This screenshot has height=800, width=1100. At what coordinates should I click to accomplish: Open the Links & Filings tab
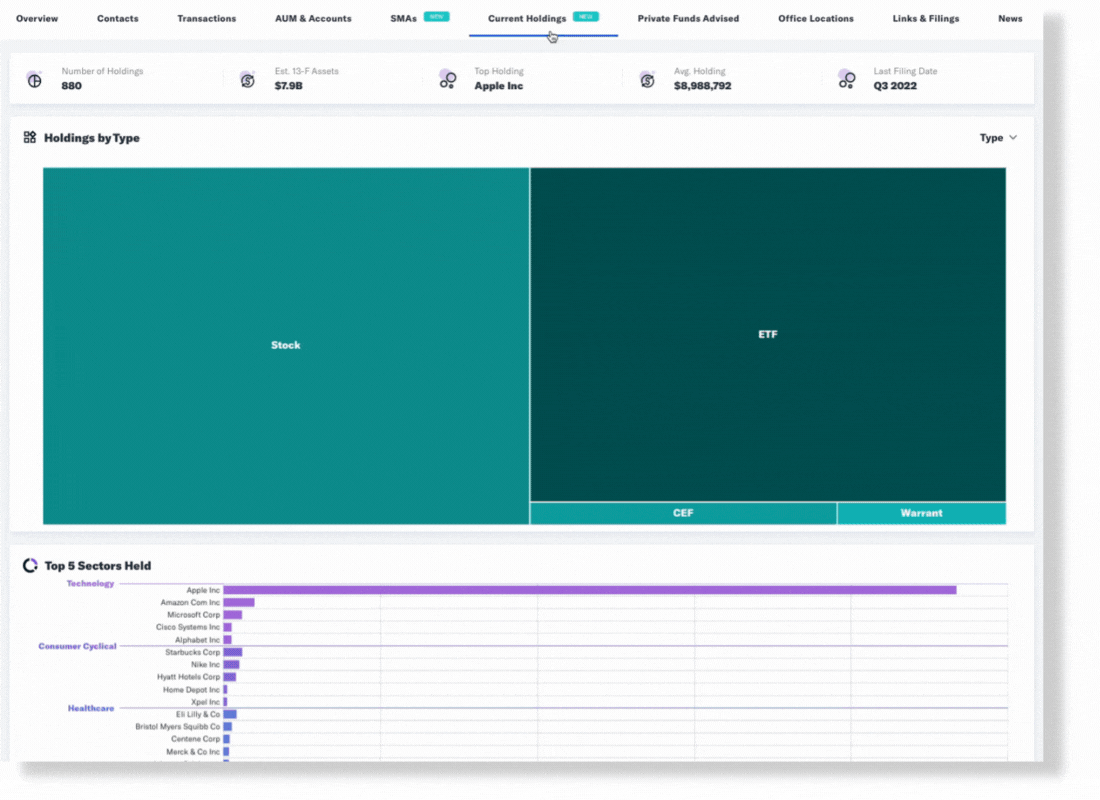tap(925, 19)
